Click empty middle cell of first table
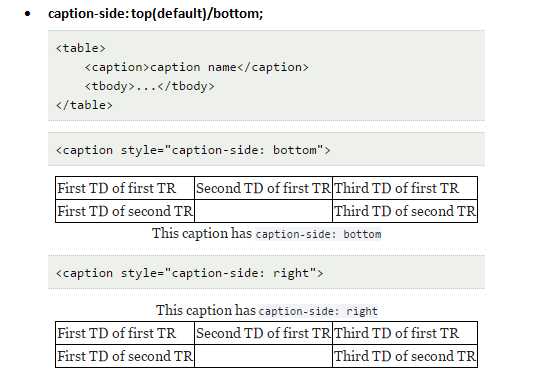 point(263,211)
